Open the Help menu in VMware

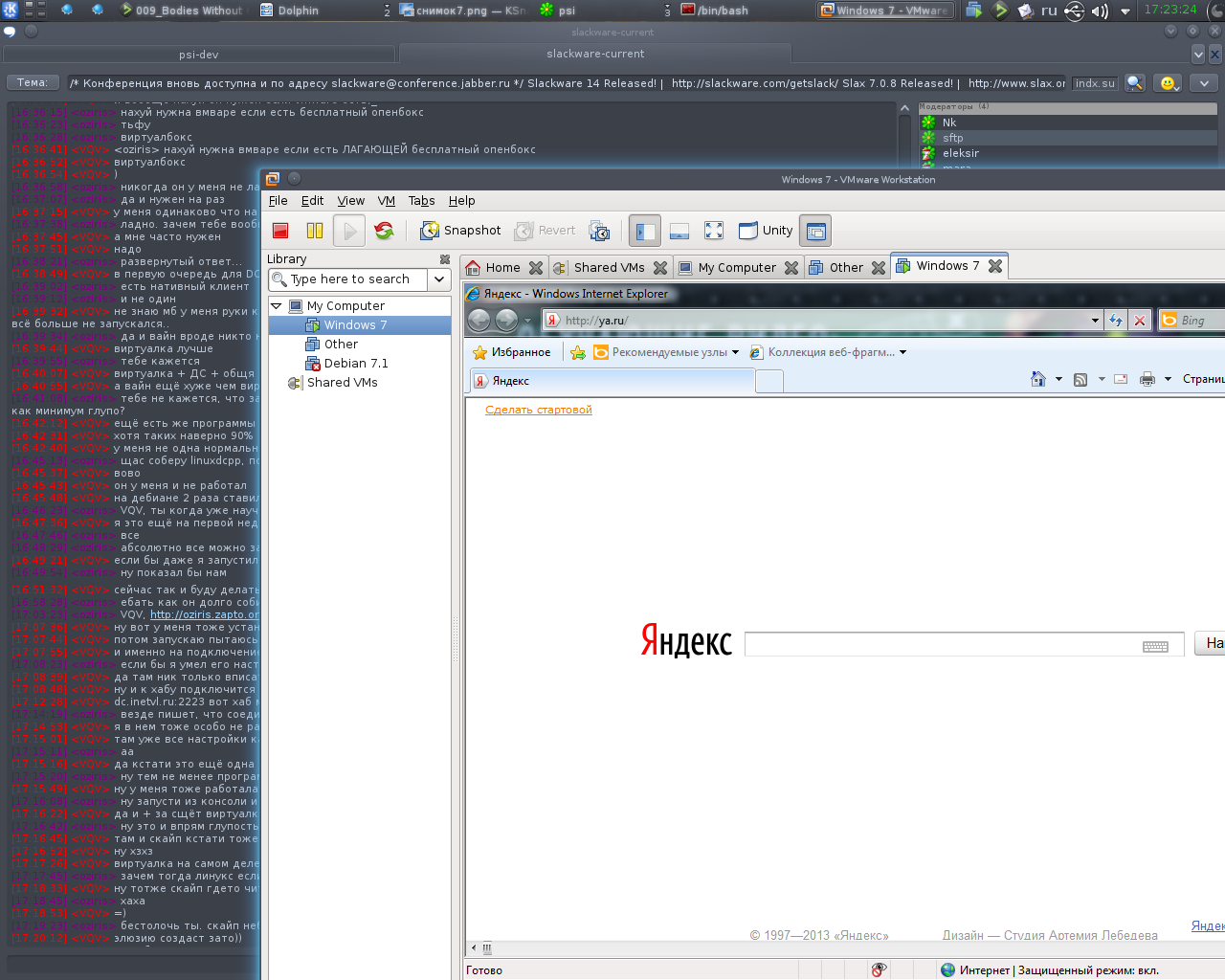[461, 201]
